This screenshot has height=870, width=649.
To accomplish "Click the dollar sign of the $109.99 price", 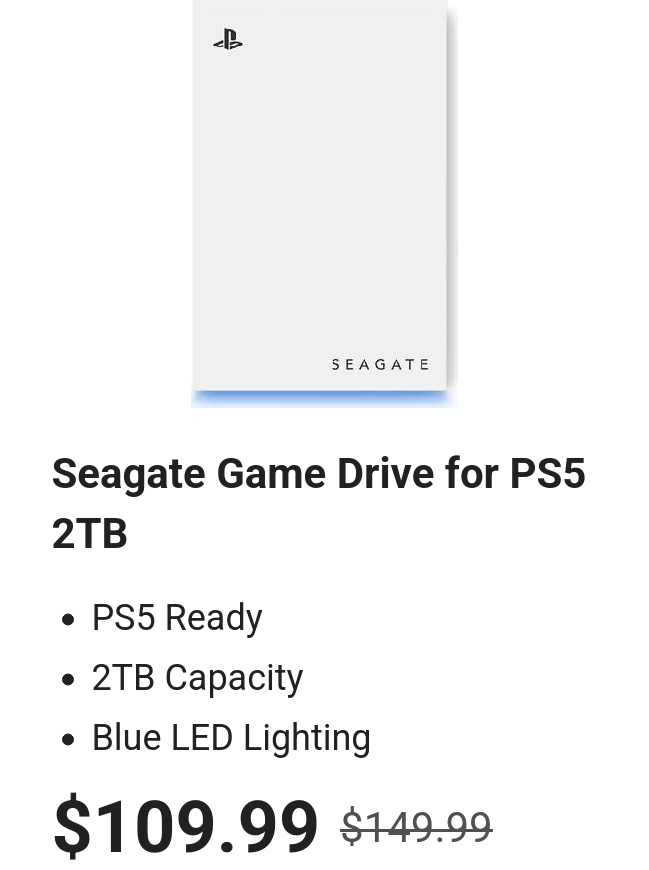I will 71,827.
